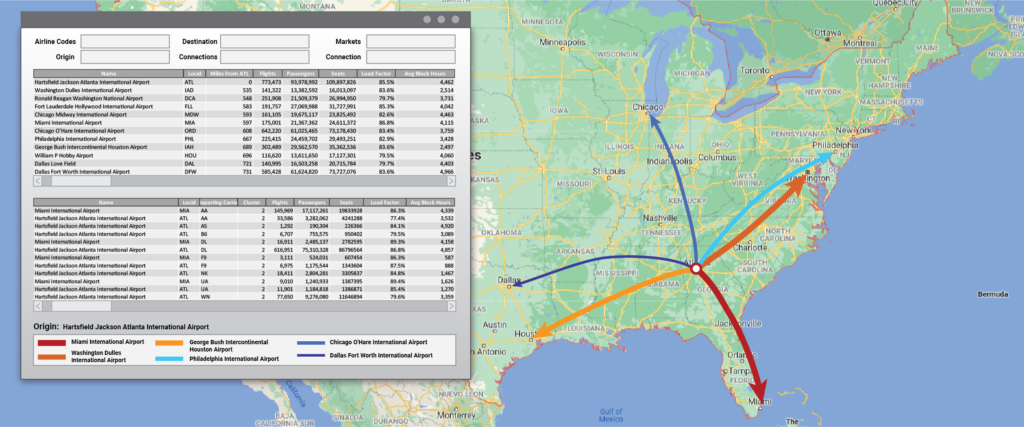Click the upper table's right scroll arrow
Screen dimensions: 1024x427
(451, 181)
